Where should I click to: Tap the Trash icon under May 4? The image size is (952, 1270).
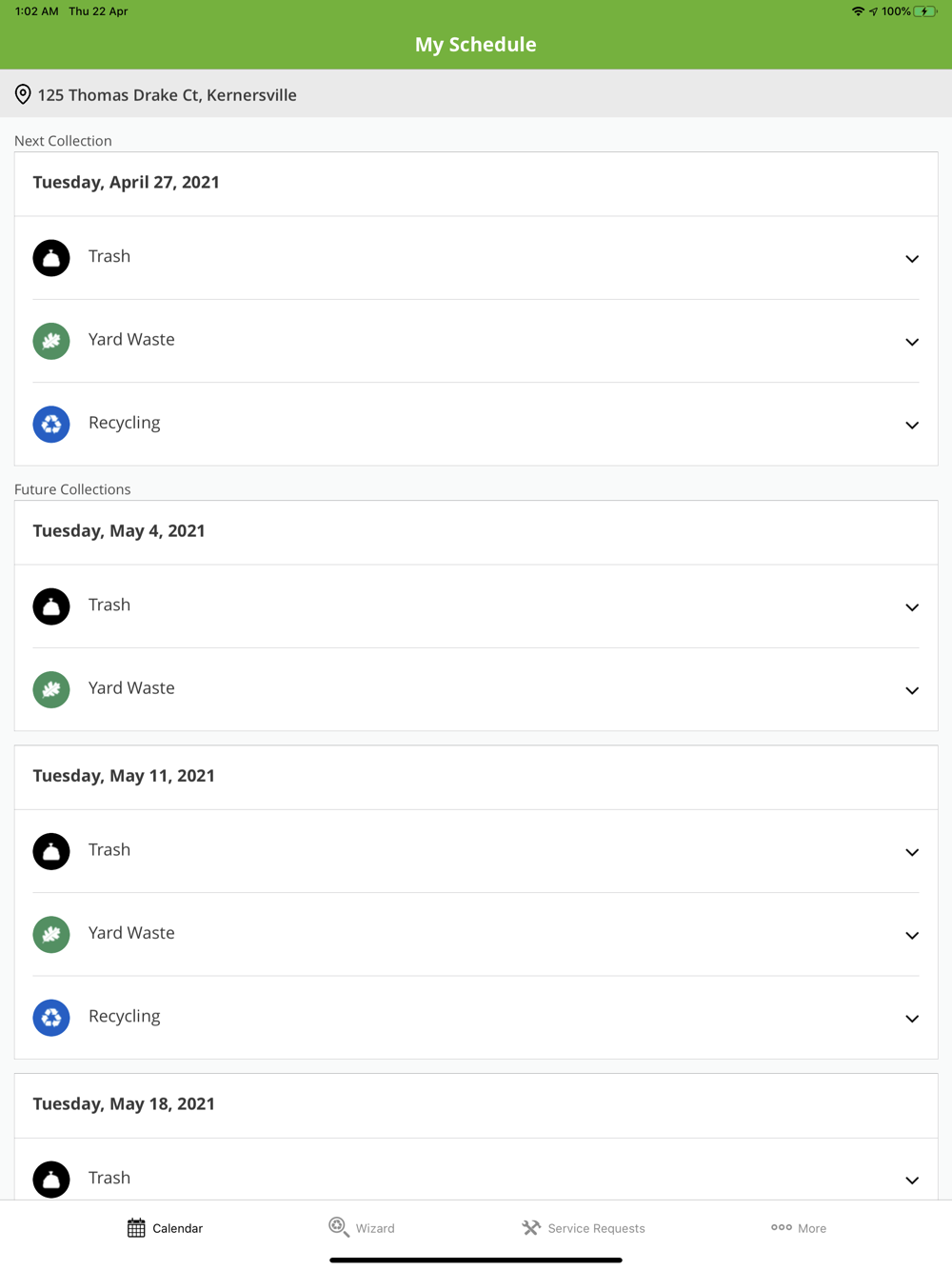[x=51, y=606]
